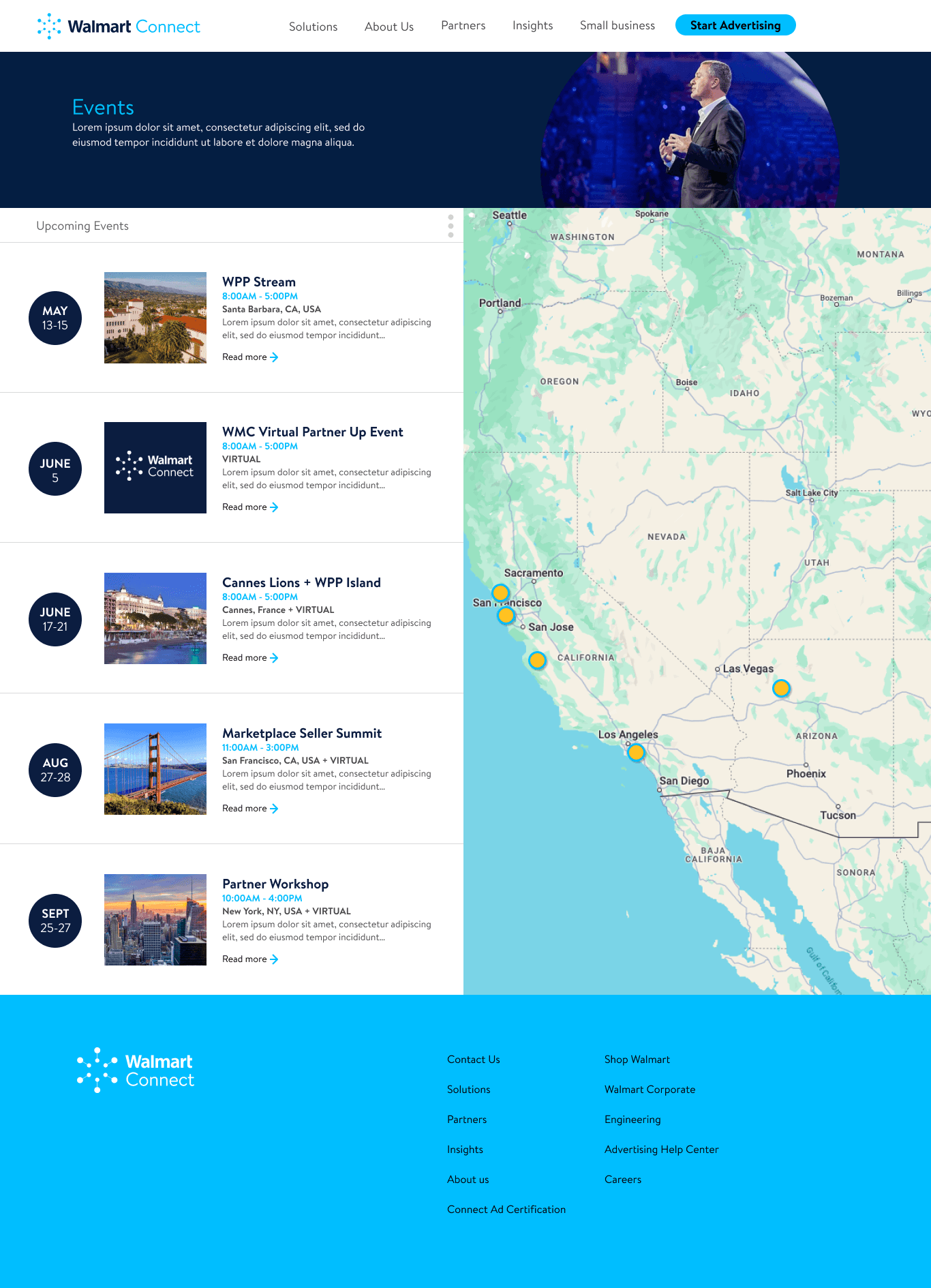Click the Walmart Connect logo in header
Image resolution: width=931 pixels, height=1288 pixels.
pos(119,26)
